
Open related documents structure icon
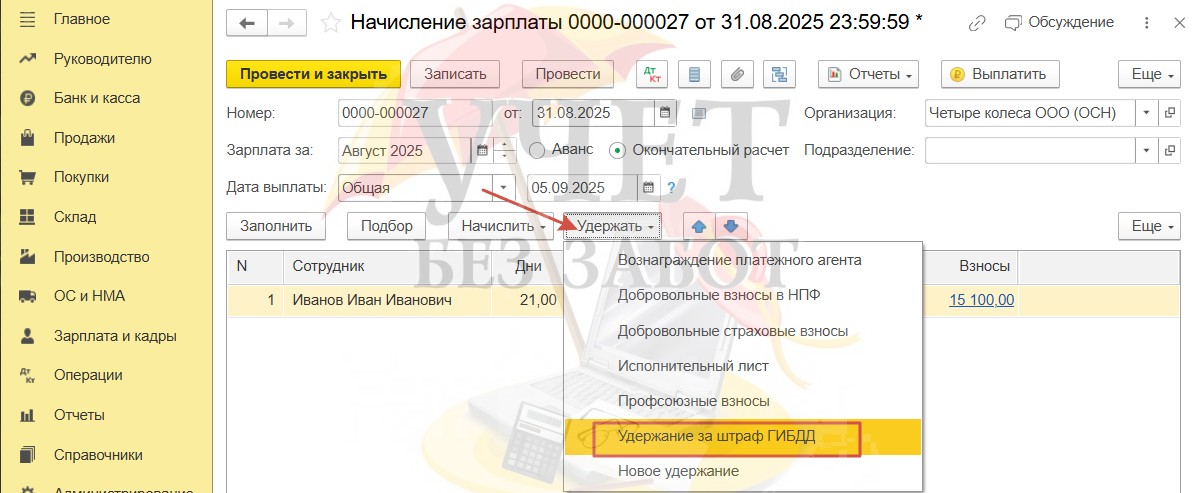click(779, 74)
